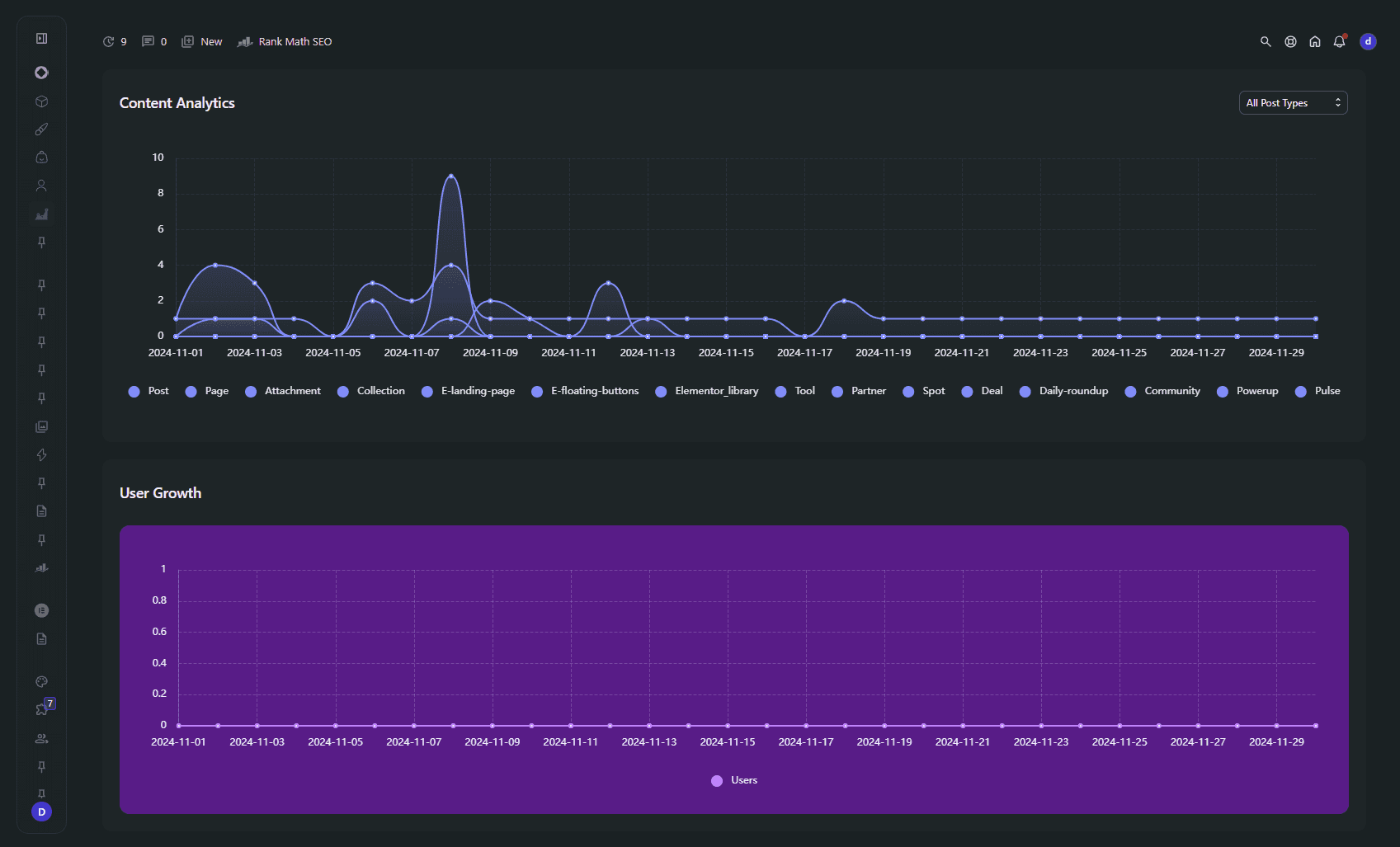Image resolution: width=1400 pixels, height=847 pixels.
Task: Toggle the Elementor_library series in the legend
Action: point(707,391)
